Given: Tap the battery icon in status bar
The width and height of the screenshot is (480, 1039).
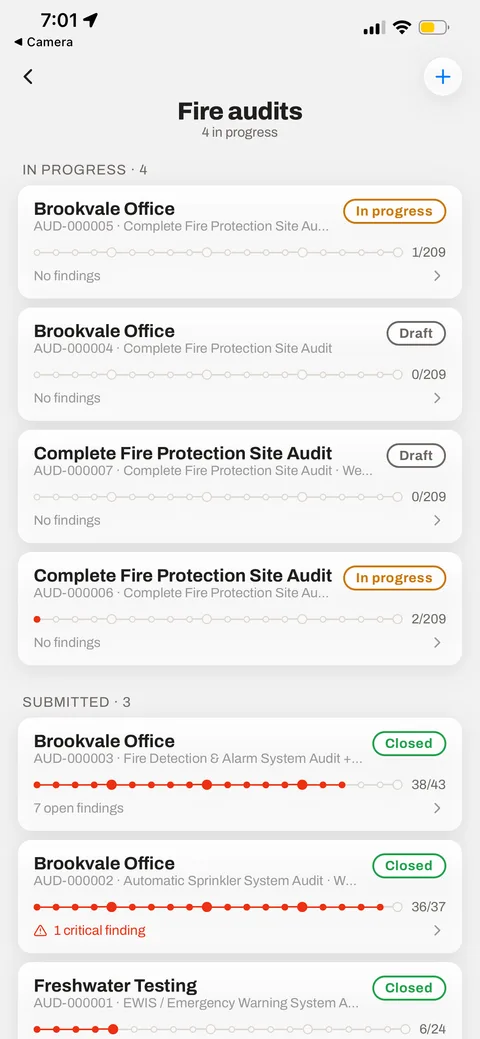Looking at the screenshot, I should [434, 28].
